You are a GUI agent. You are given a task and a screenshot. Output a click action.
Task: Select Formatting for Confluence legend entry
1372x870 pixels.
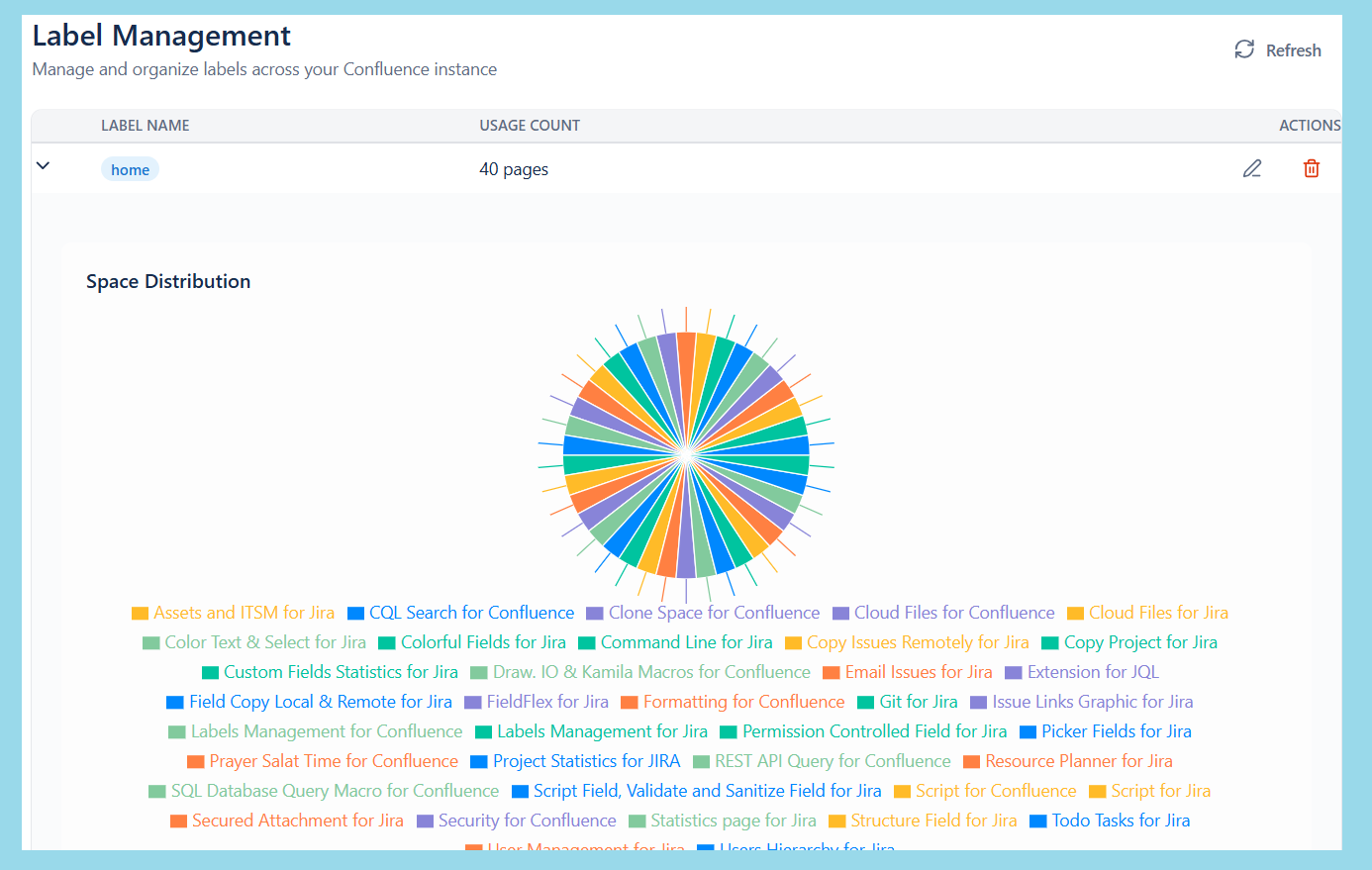coord(734,702)
